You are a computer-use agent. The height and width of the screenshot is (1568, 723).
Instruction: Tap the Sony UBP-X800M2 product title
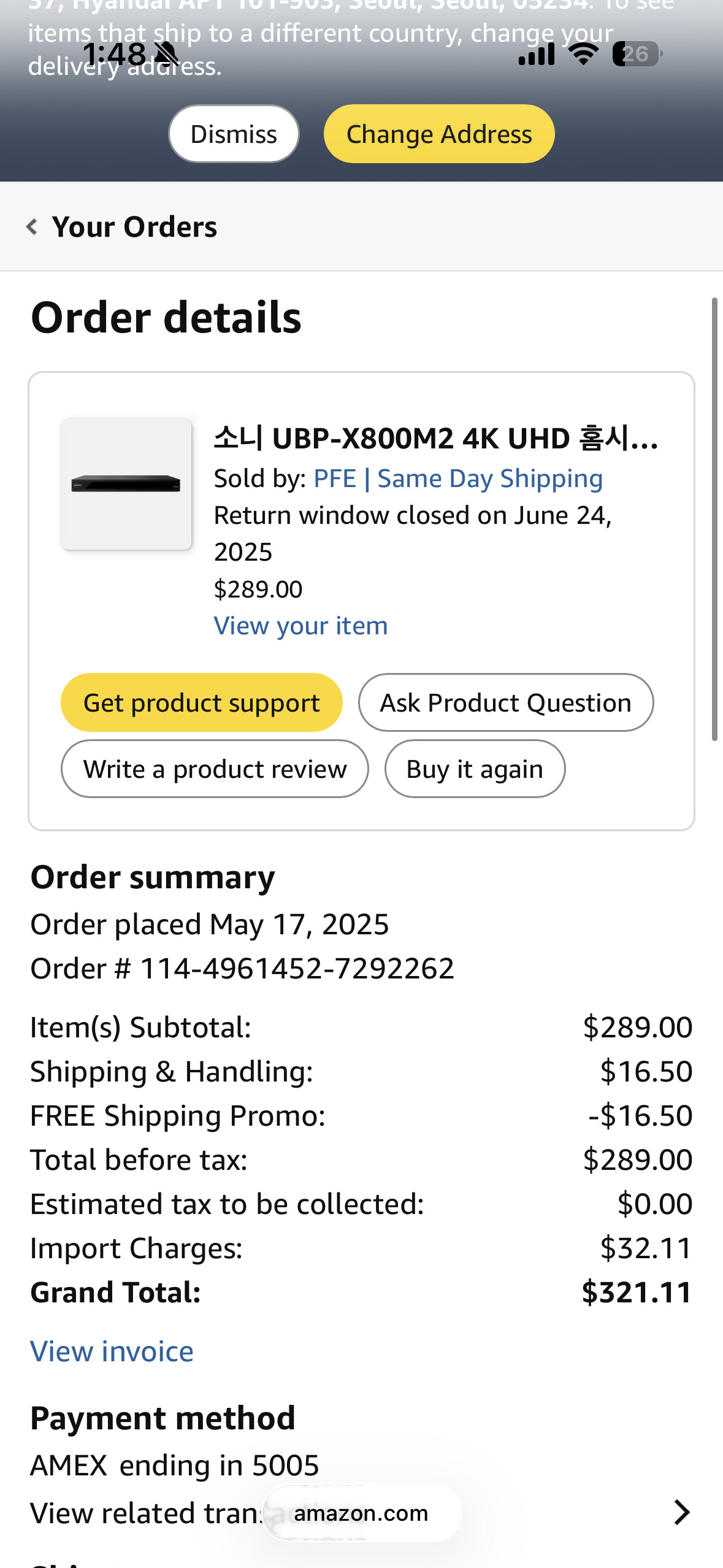tap(435, 439)
